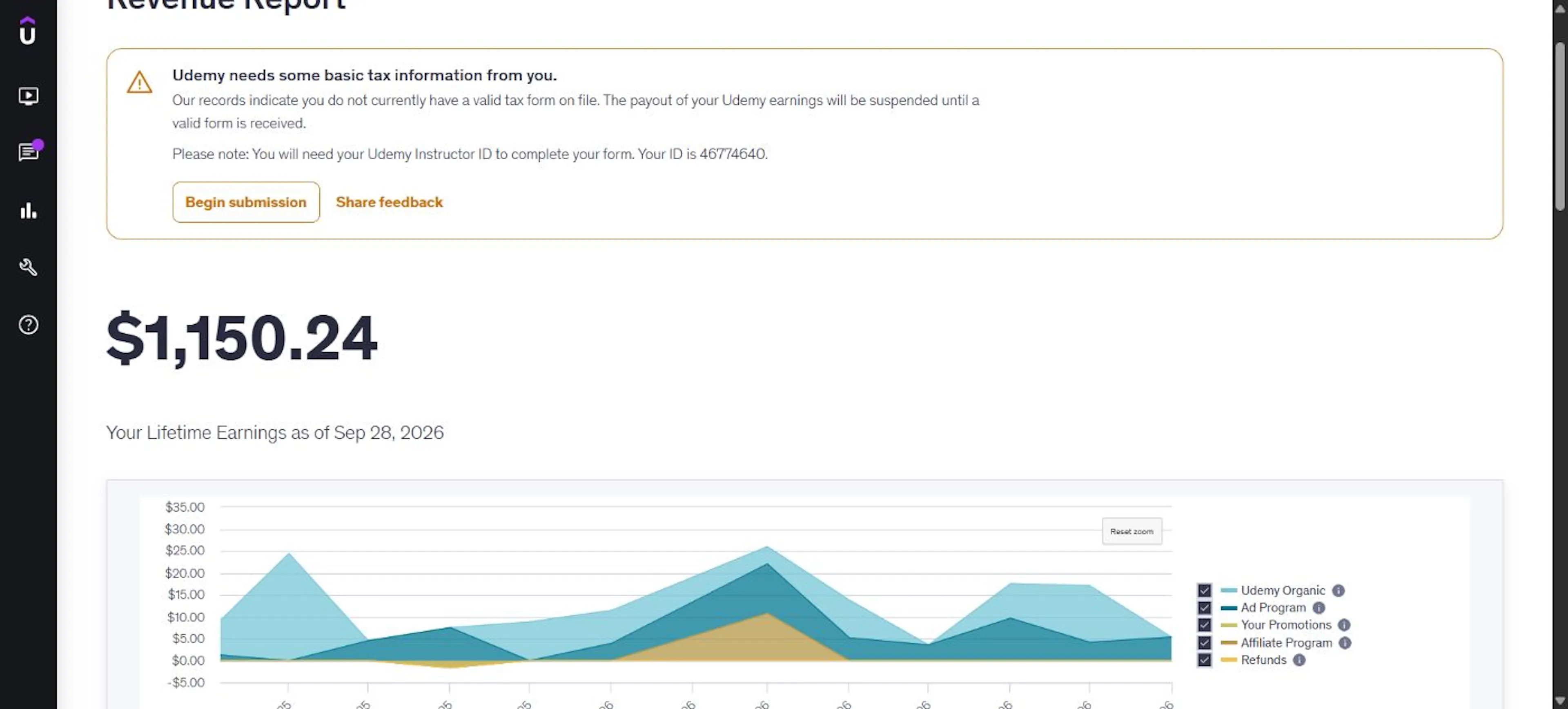Uncheck the Refunds series checkbox

(x=1204, y=660)
